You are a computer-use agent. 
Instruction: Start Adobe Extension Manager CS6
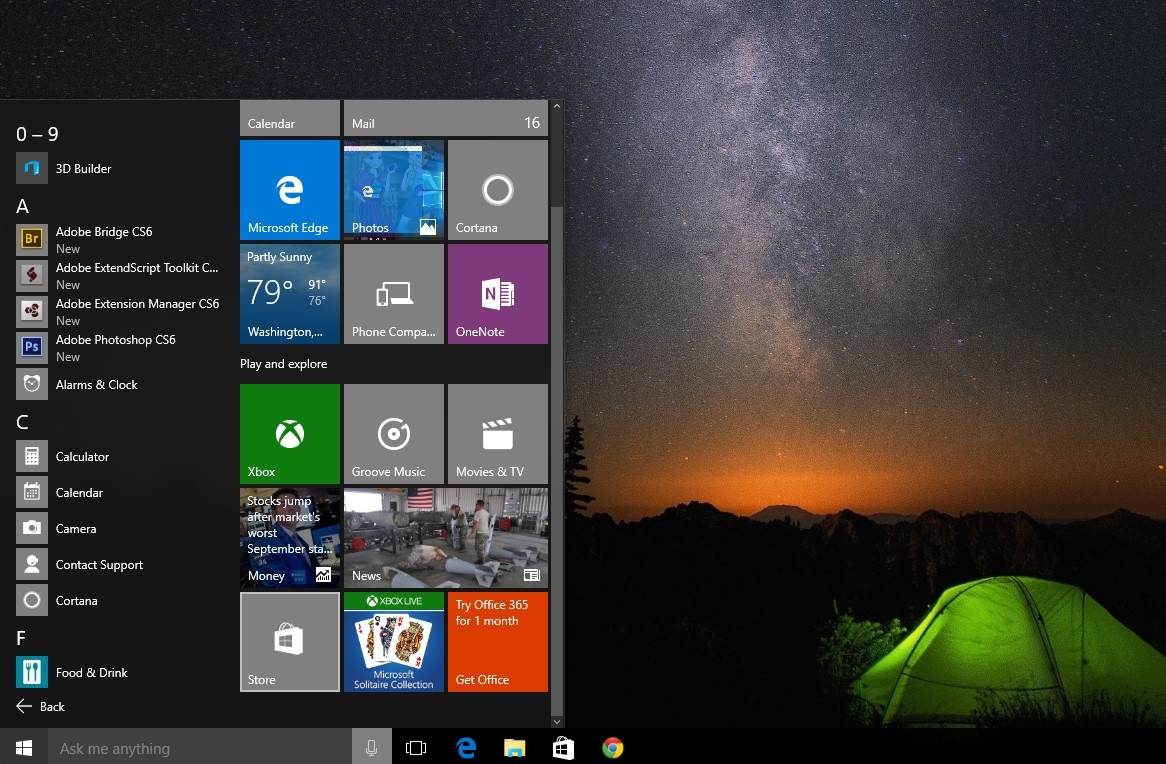[x=119, y=312]
